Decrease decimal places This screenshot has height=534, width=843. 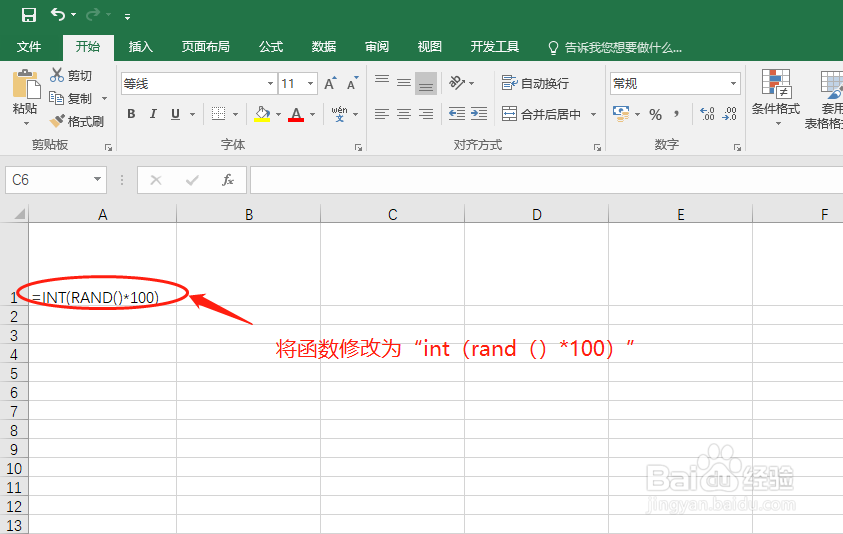coord(730,114)
